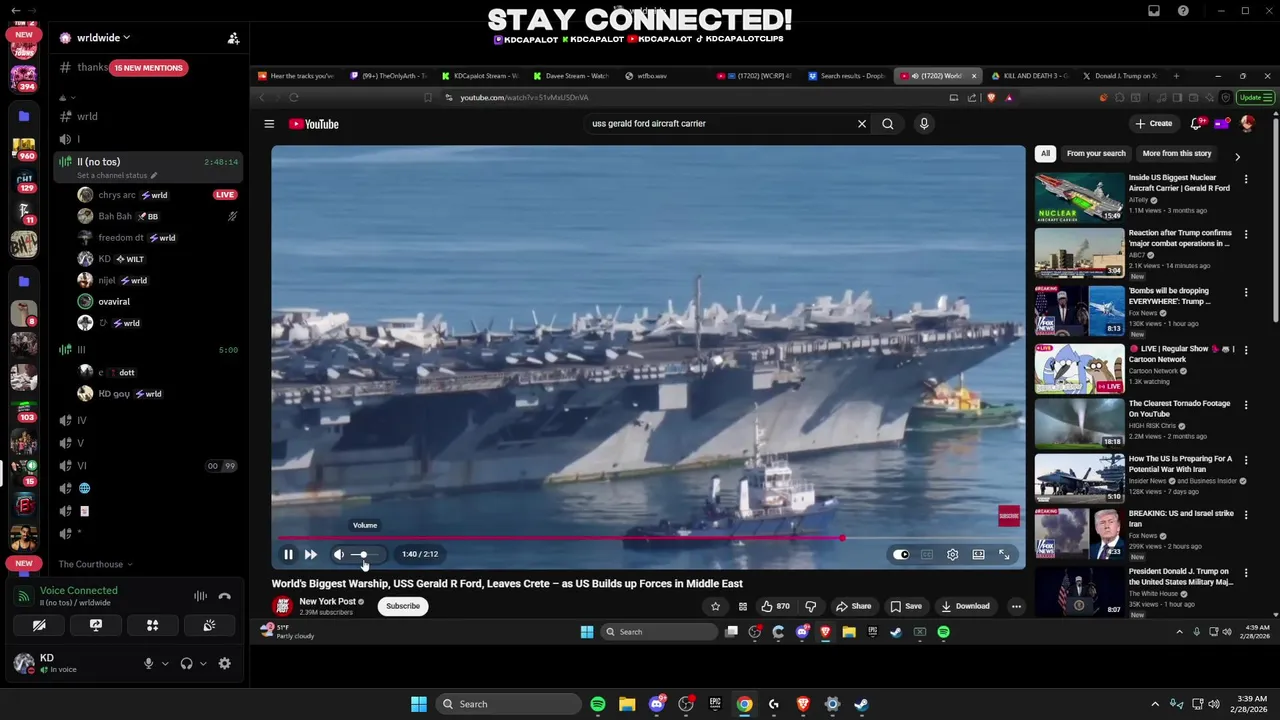Viewport: 1280px width, 720px height.
Task: Open Inside US Biggest Nuclear Carrier thumbnail
Action: 1079,197
